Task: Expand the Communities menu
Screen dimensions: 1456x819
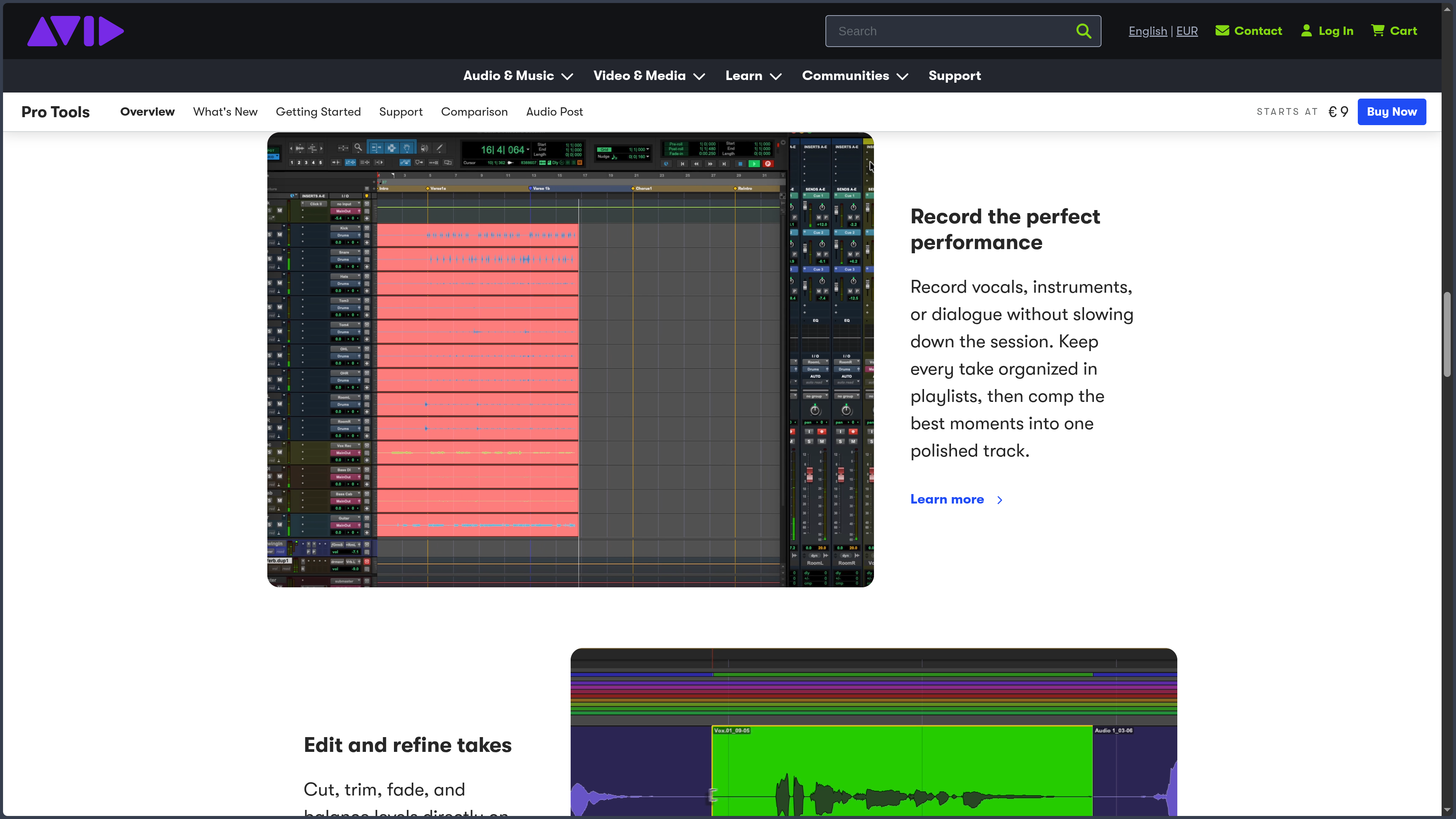Action: tap(855, 76)
